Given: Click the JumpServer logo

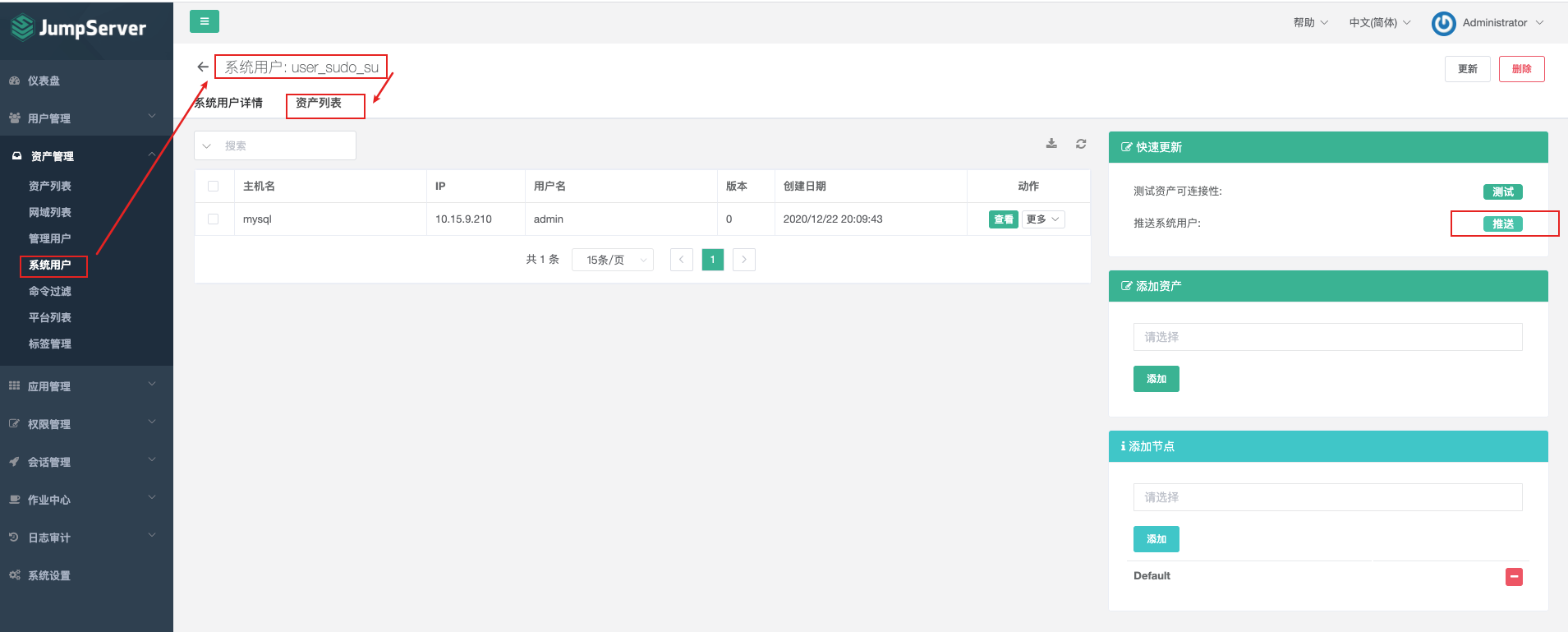Looking at the screenshot, I should pyautogui.click(x=79, y=28).
